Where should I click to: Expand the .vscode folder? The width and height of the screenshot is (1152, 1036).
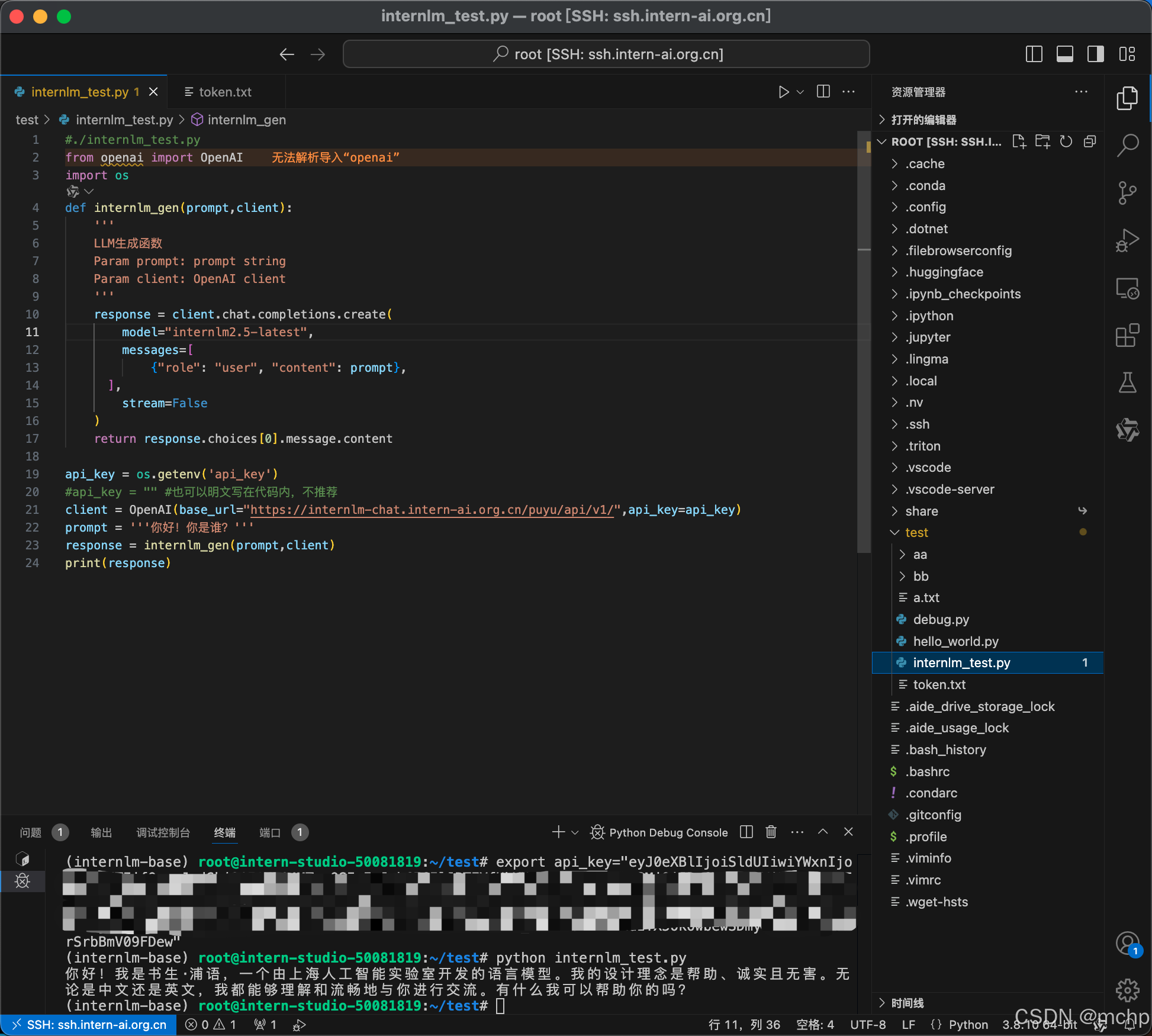928,467
